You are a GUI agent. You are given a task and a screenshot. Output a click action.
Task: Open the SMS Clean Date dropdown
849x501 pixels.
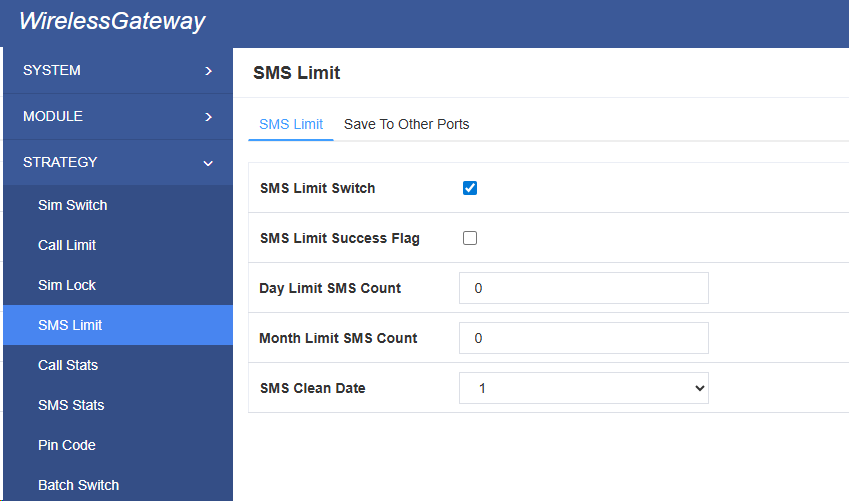583,388
